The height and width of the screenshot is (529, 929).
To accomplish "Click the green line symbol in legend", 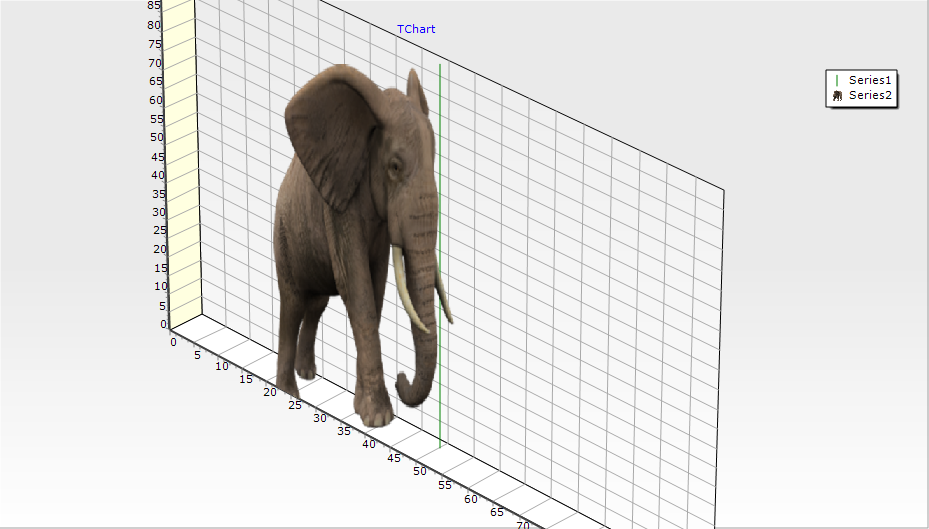I will coord(837,81).
